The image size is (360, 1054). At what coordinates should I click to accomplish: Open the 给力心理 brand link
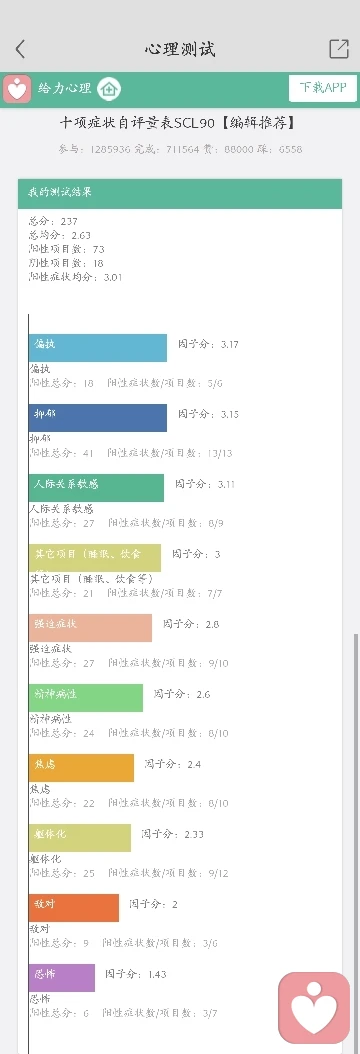pos(64,88)
